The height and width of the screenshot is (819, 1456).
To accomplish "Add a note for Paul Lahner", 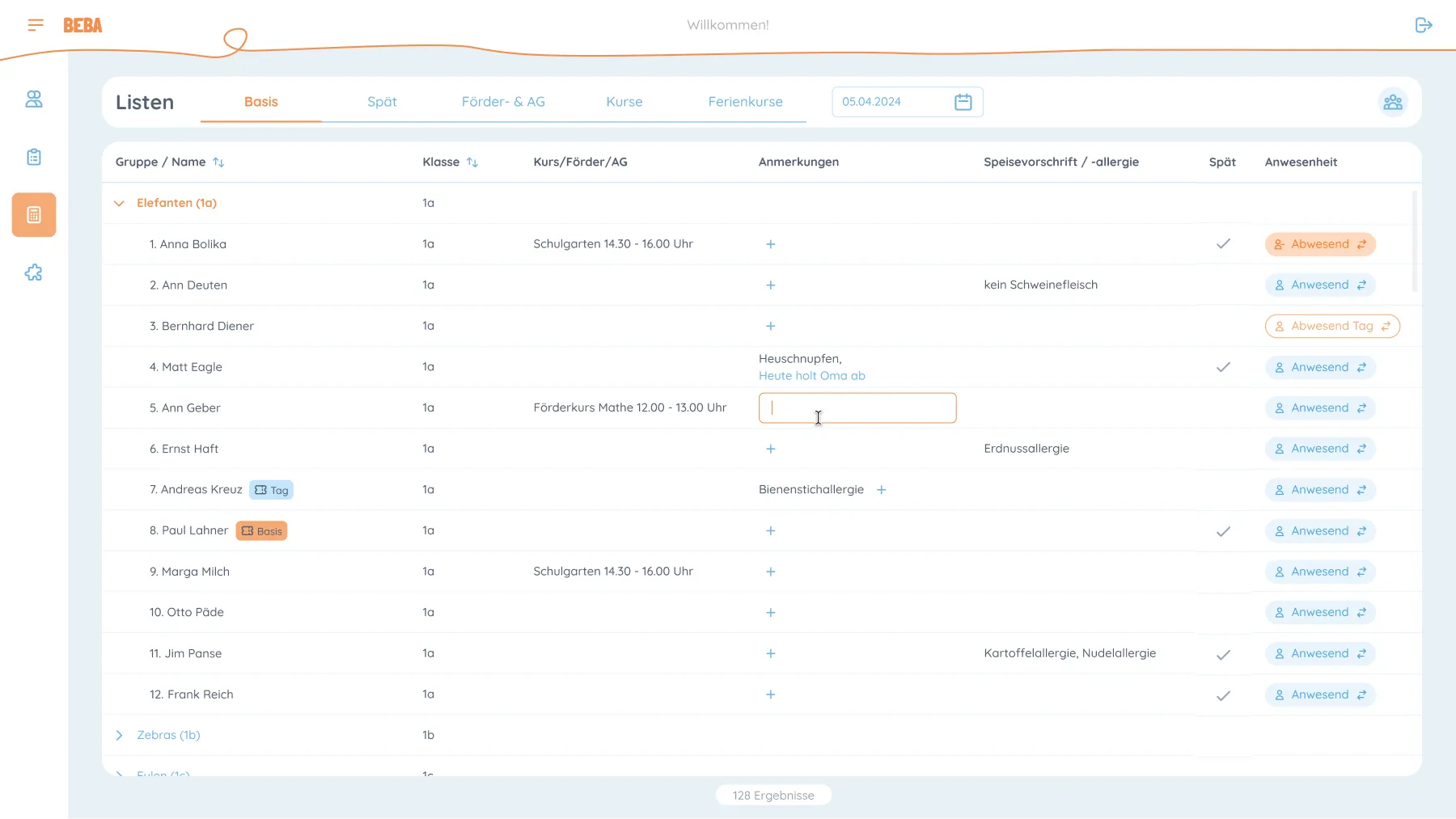I will click(771, 530).
